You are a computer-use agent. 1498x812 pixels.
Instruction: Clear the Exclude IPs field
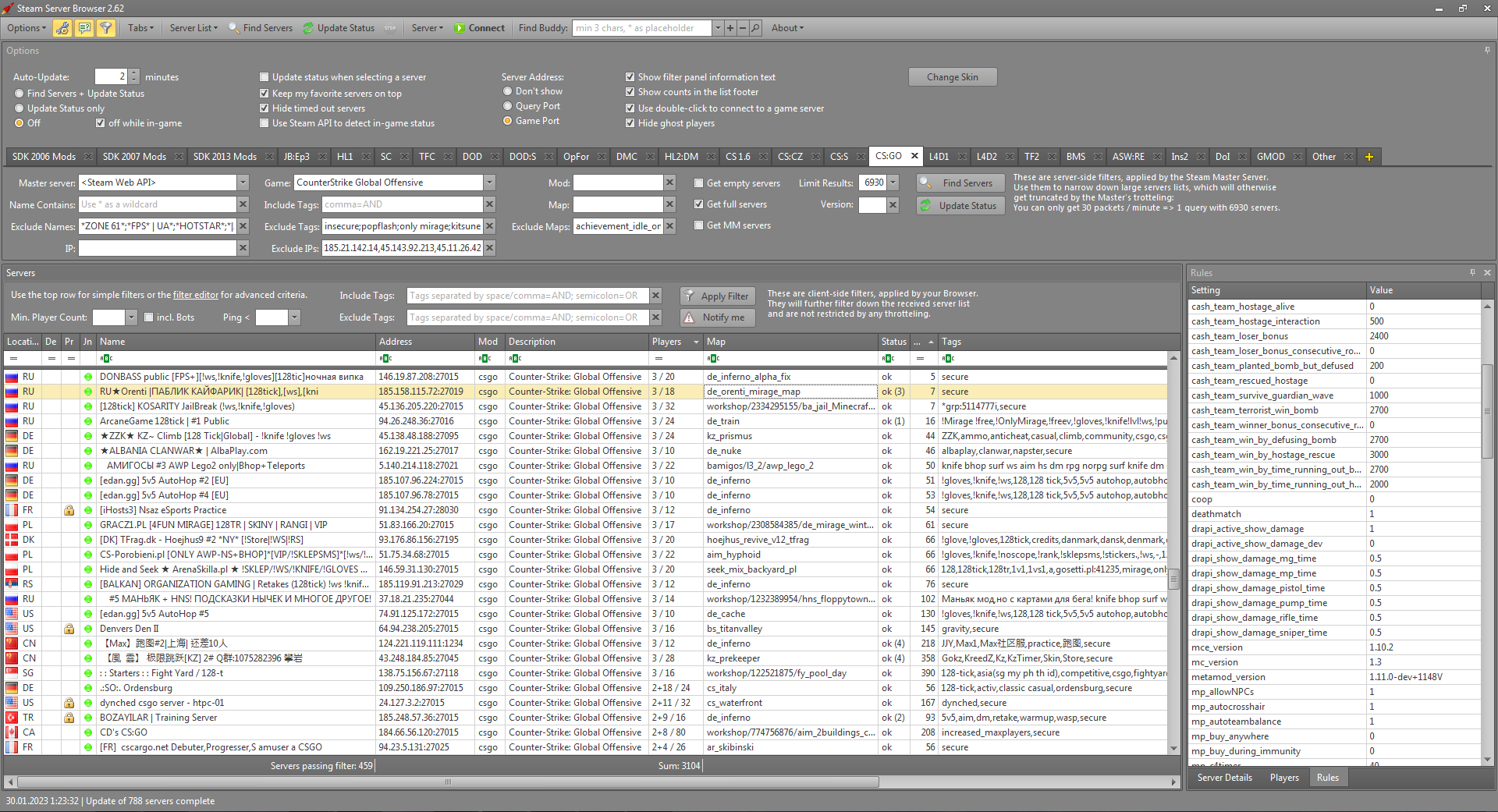489,248
